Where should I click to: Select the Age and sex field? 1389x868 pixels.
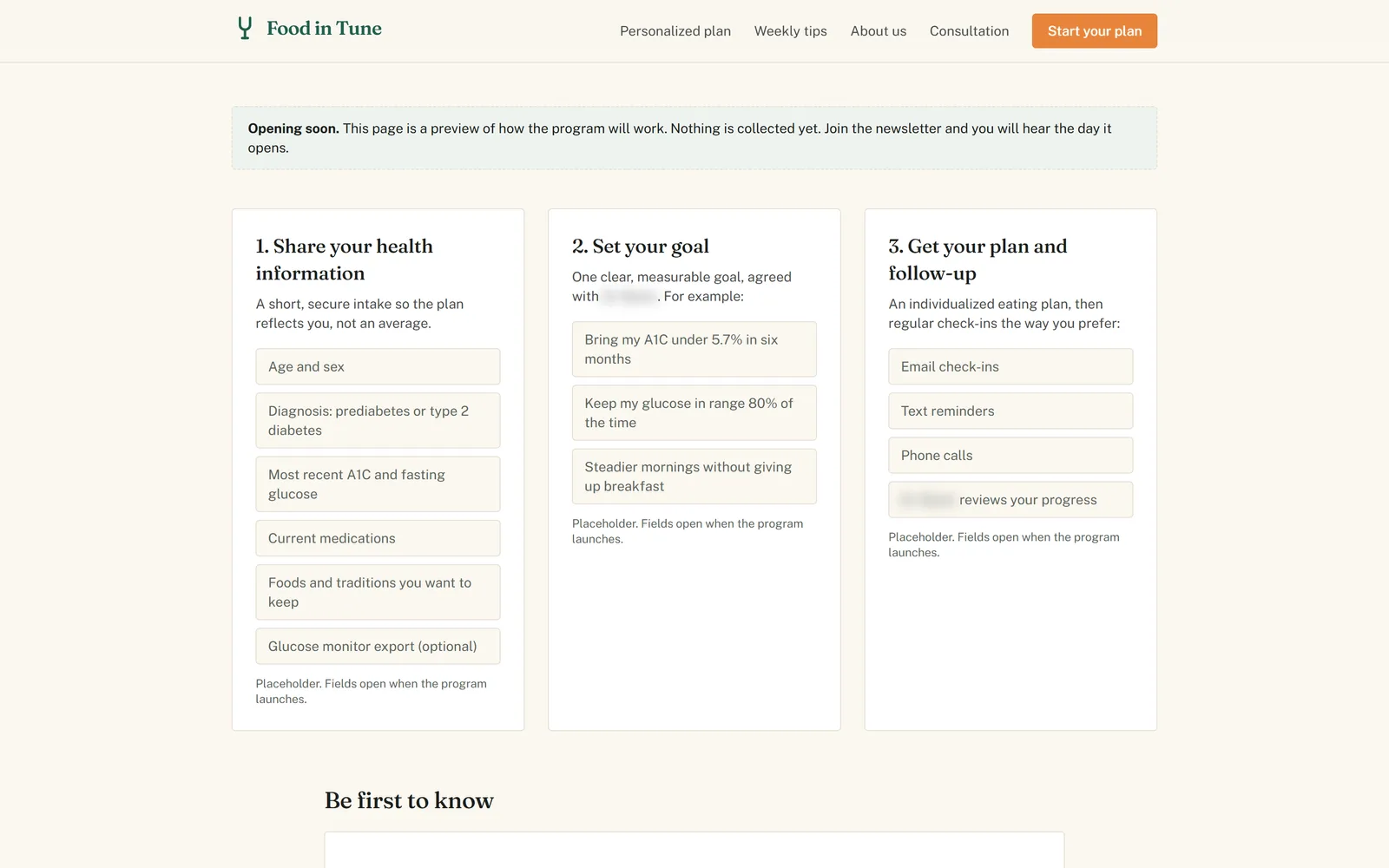[x=378, y=366]
